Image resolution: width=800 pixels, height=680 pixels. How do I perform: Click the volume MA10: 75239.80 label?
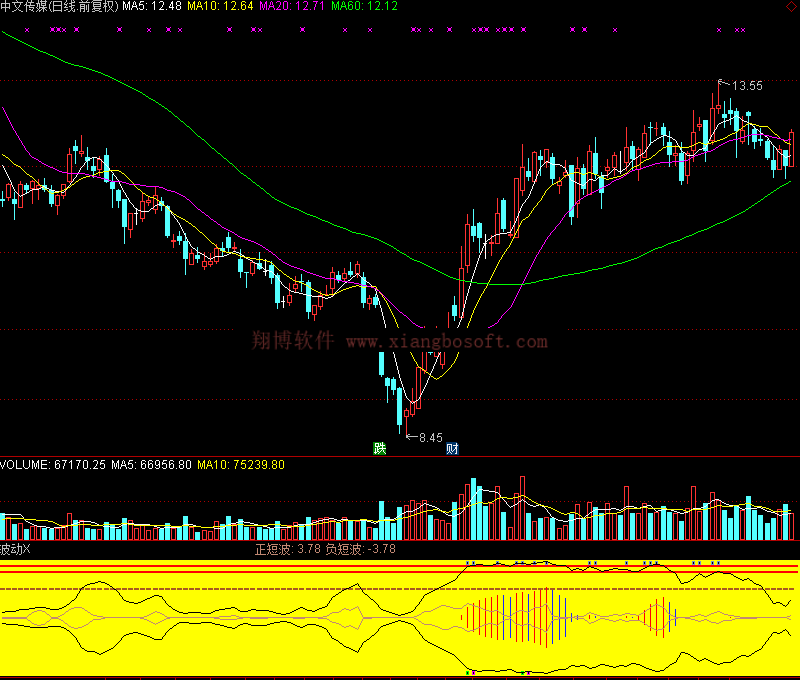coord(241,465)
